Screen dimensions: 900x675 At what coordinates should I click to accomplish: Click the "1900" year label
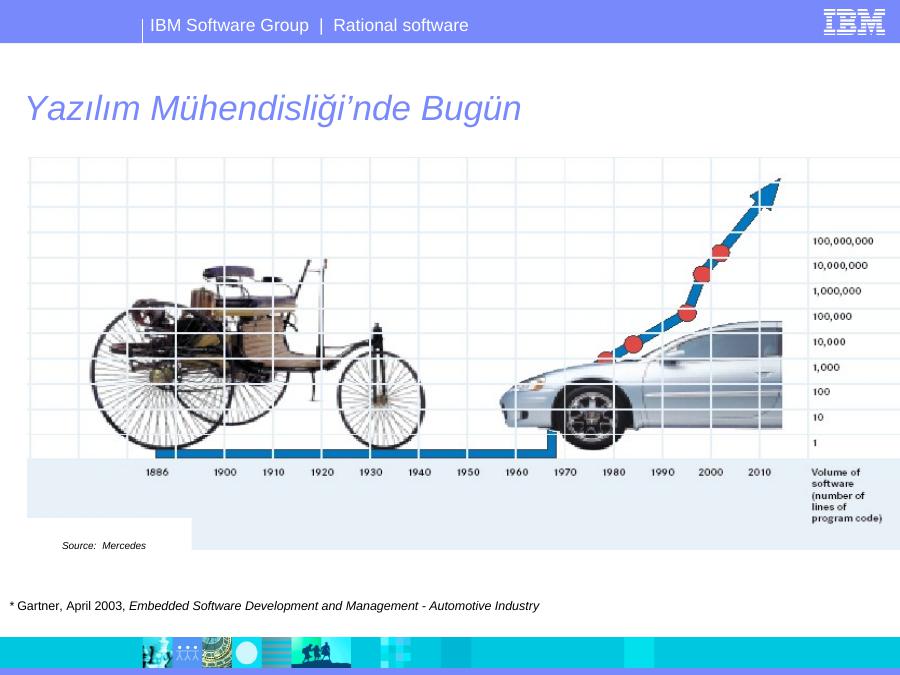[225, 472]
